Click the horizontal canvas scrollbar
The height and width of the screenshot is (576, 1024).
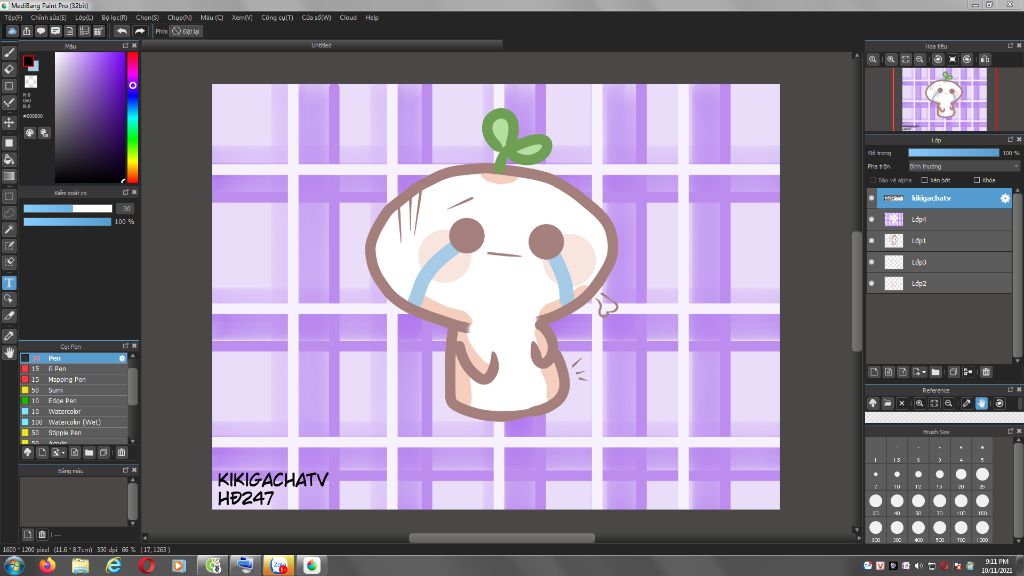coord(502,538)
